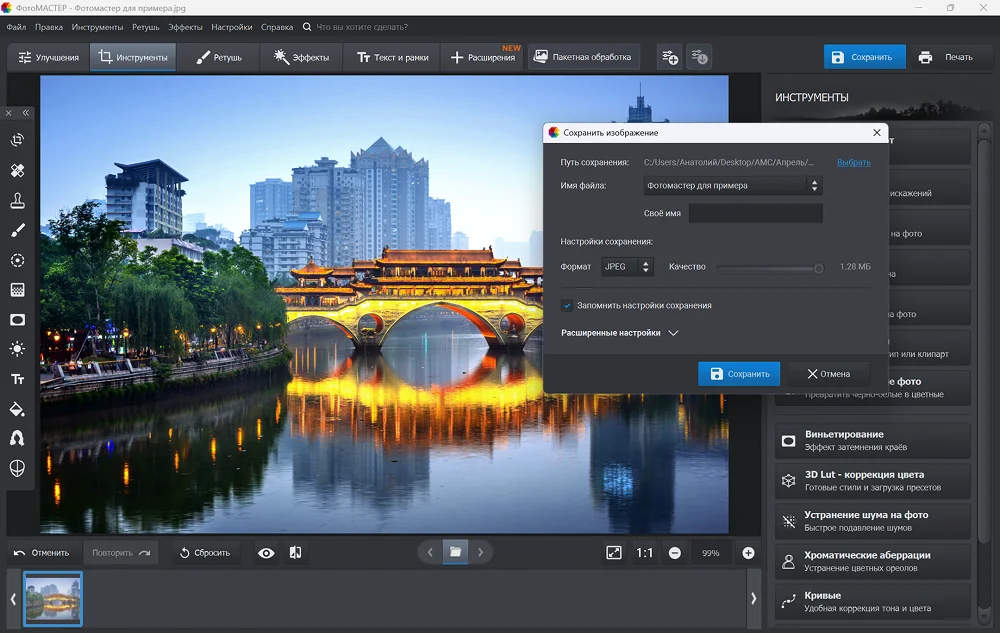Click the fit-to-screen expand icon
This screenshot has height=633, width=1000.
(x=614, y=553)
